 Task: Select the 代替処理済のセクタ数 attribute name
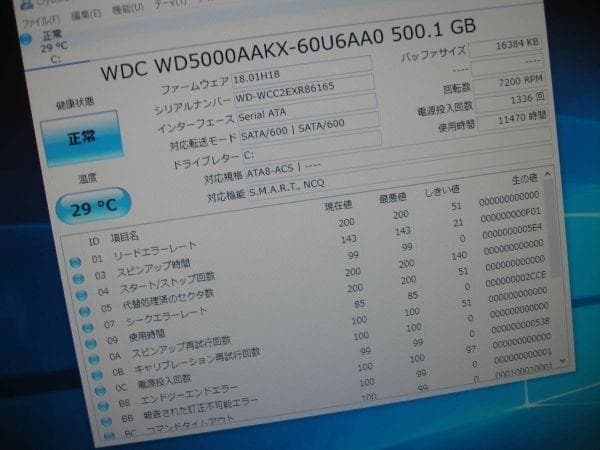tap(168, 300)
